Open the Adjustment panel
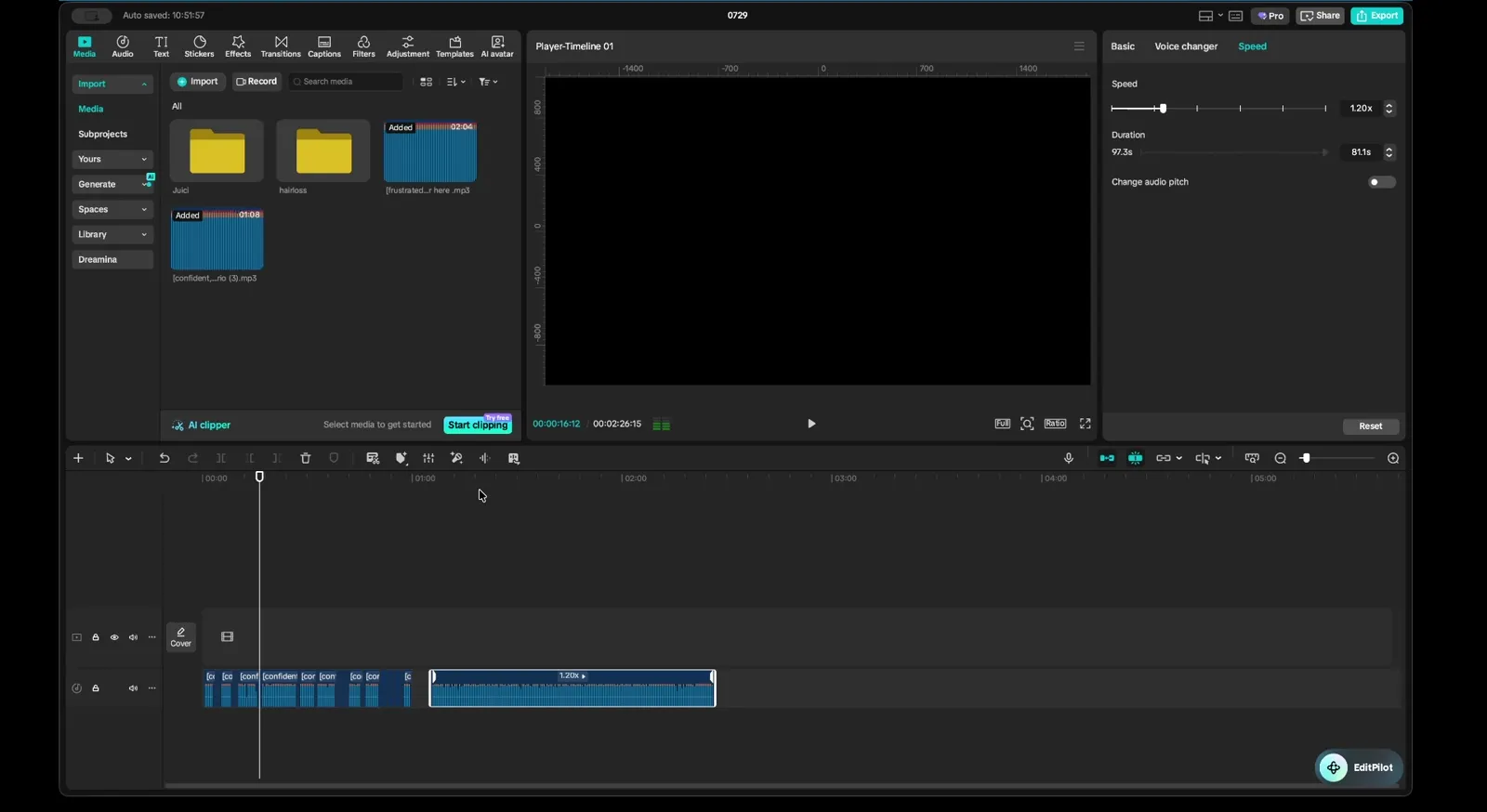This screenshot has height=812, width=1487. 408,46
